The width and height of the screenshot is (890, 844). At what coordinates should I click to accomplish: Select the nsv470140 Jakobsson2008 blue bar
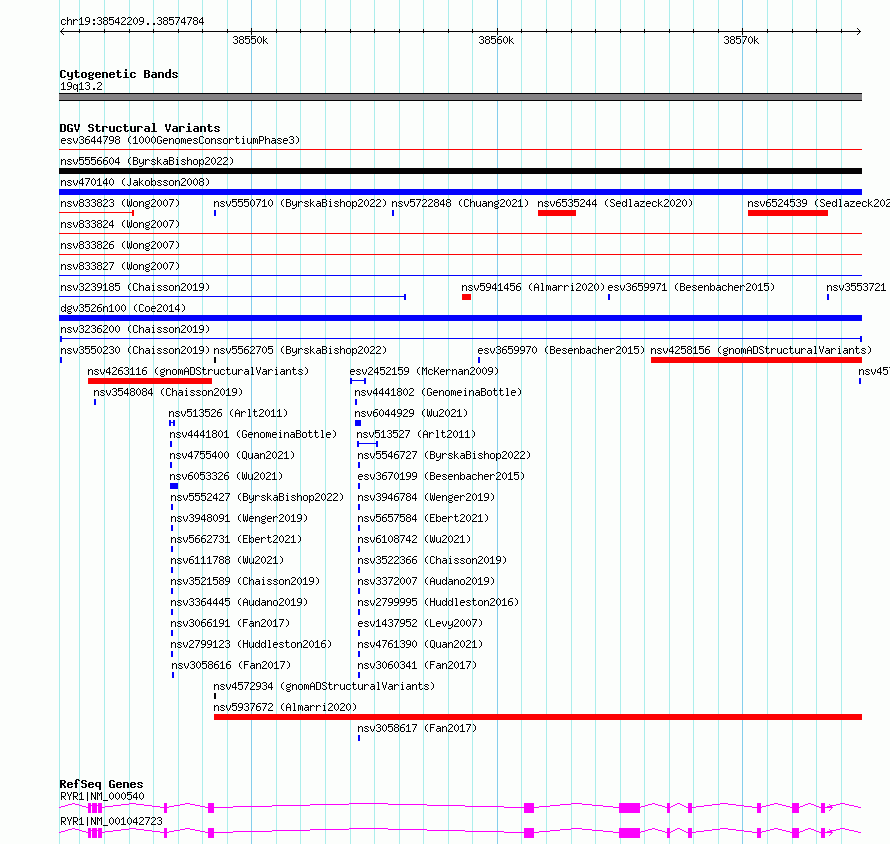[x=460, y=192]
